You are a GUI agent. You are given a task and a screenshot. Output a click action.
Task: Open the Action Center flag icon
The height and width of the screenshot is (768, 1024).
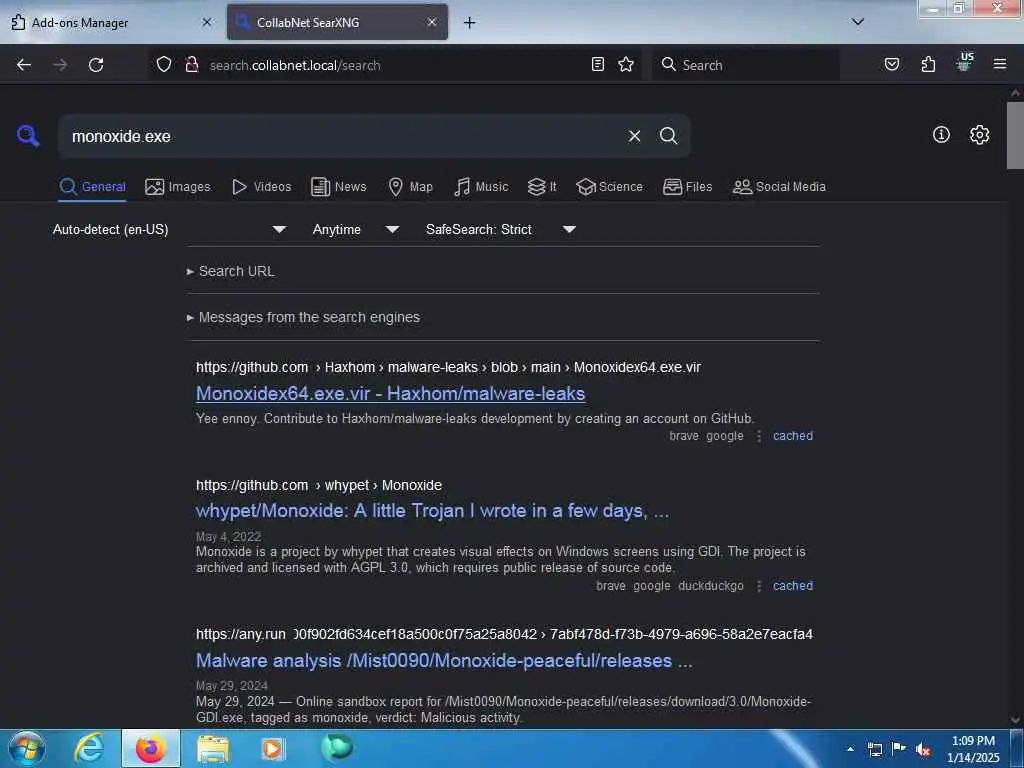(899, 748)
